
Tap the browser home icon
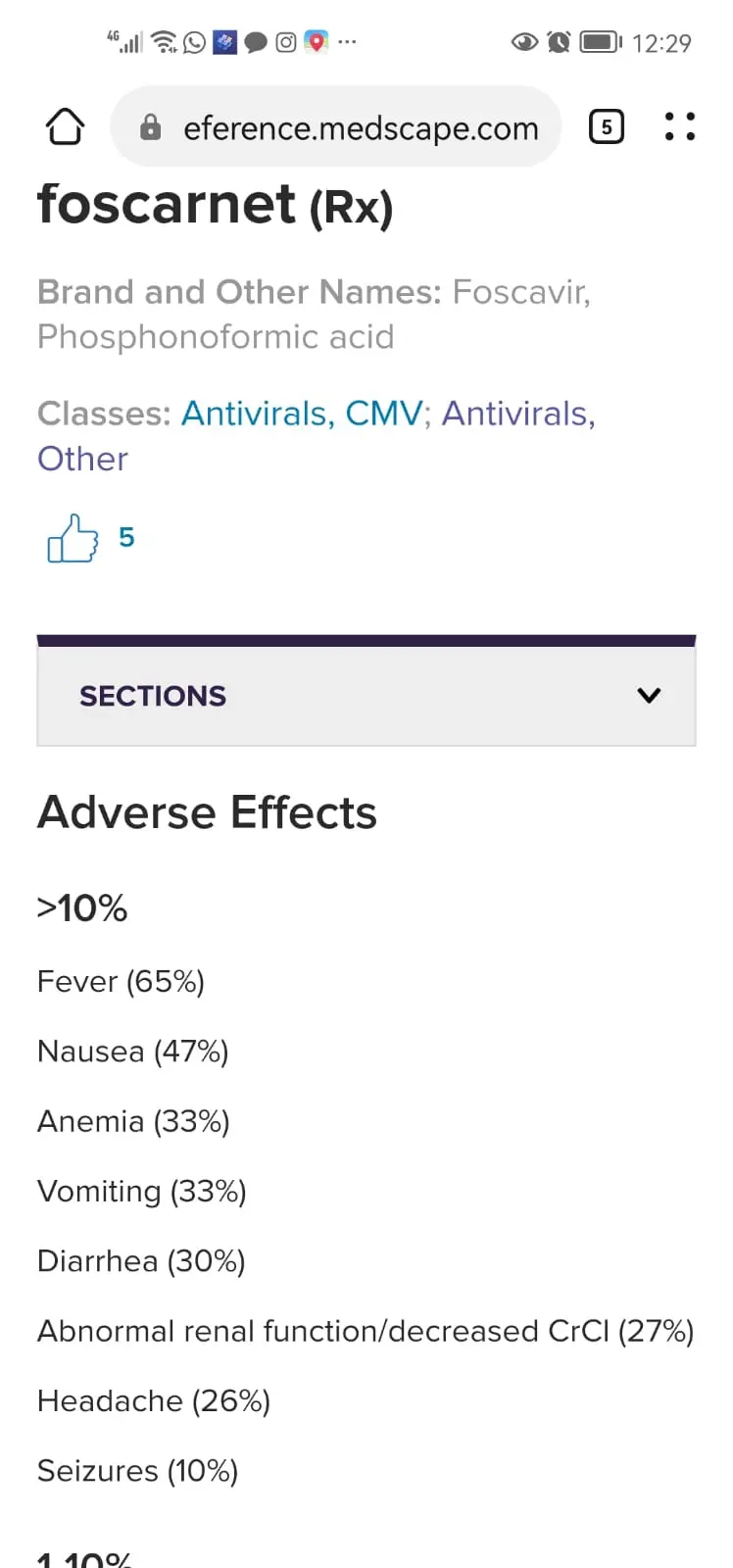pos(65,126)
